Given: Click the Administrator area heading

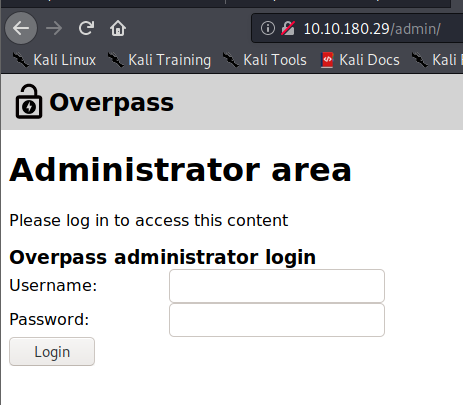Looking at the screenshot, I should (180, 170).
